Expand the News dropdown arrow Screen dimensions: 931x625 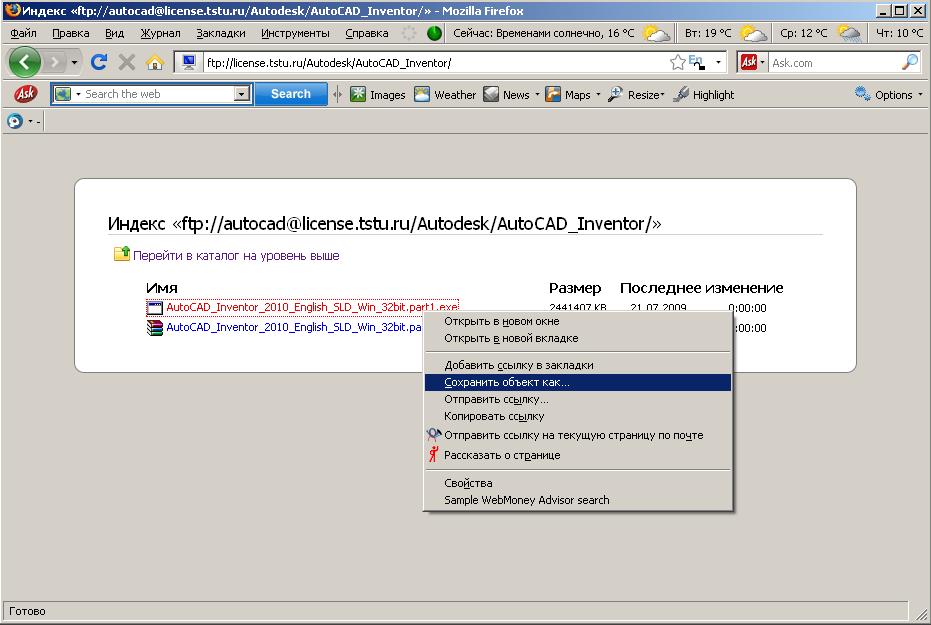[x=537, y=94]
